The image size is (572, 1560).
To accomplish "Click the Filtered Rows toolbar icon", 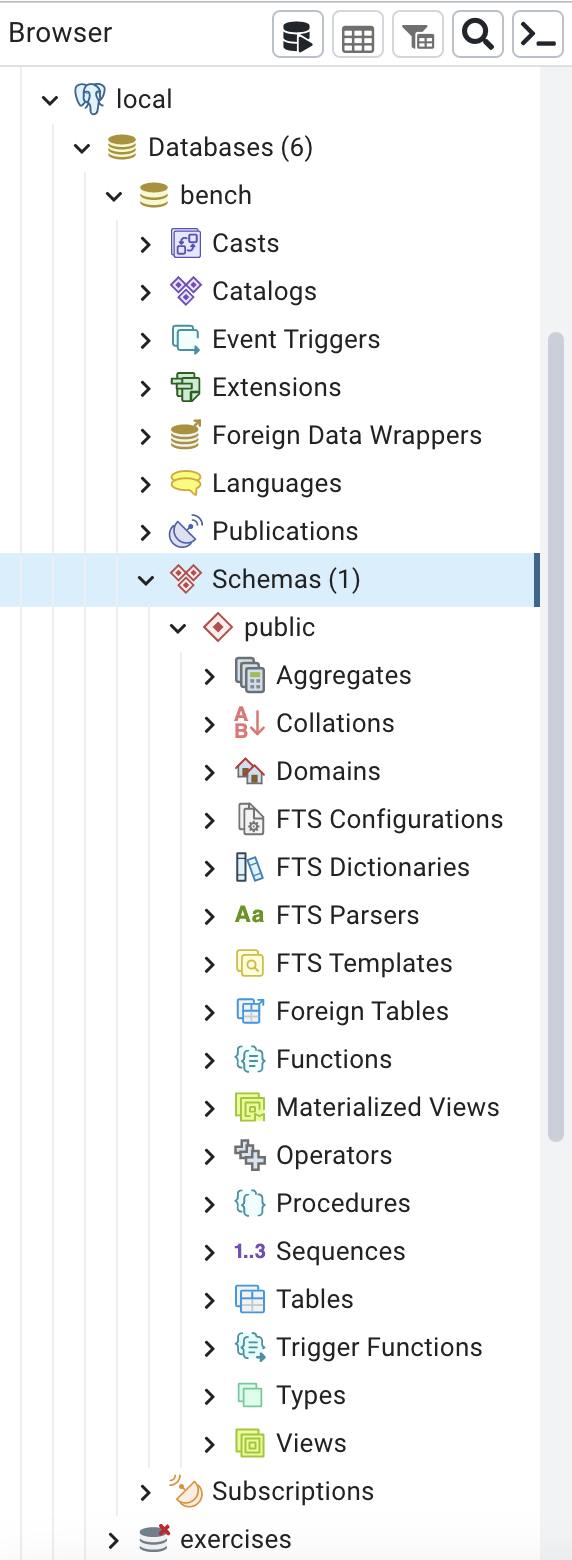I will (418, 37).
